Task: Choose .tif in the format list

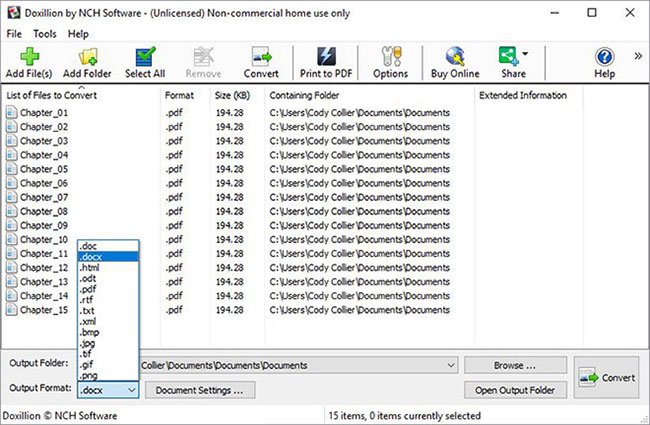Action: 108,354
